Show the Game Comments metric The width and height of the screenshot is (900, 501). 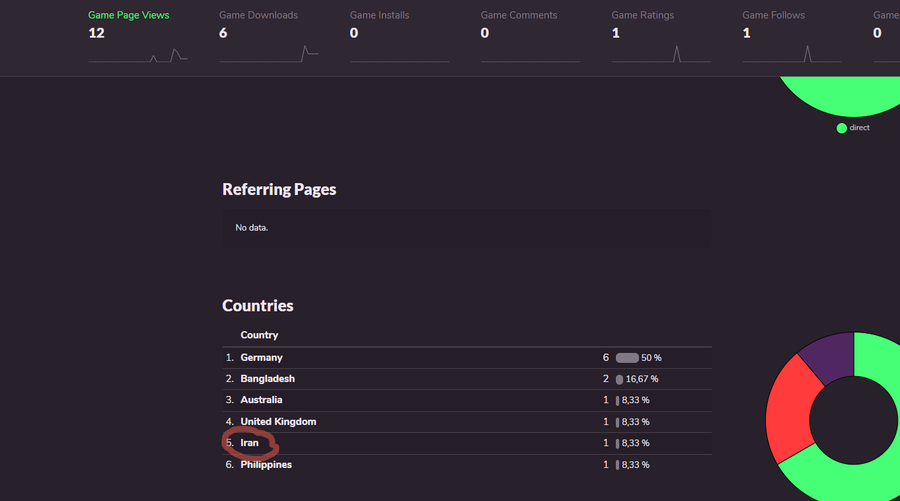point(518,15)
